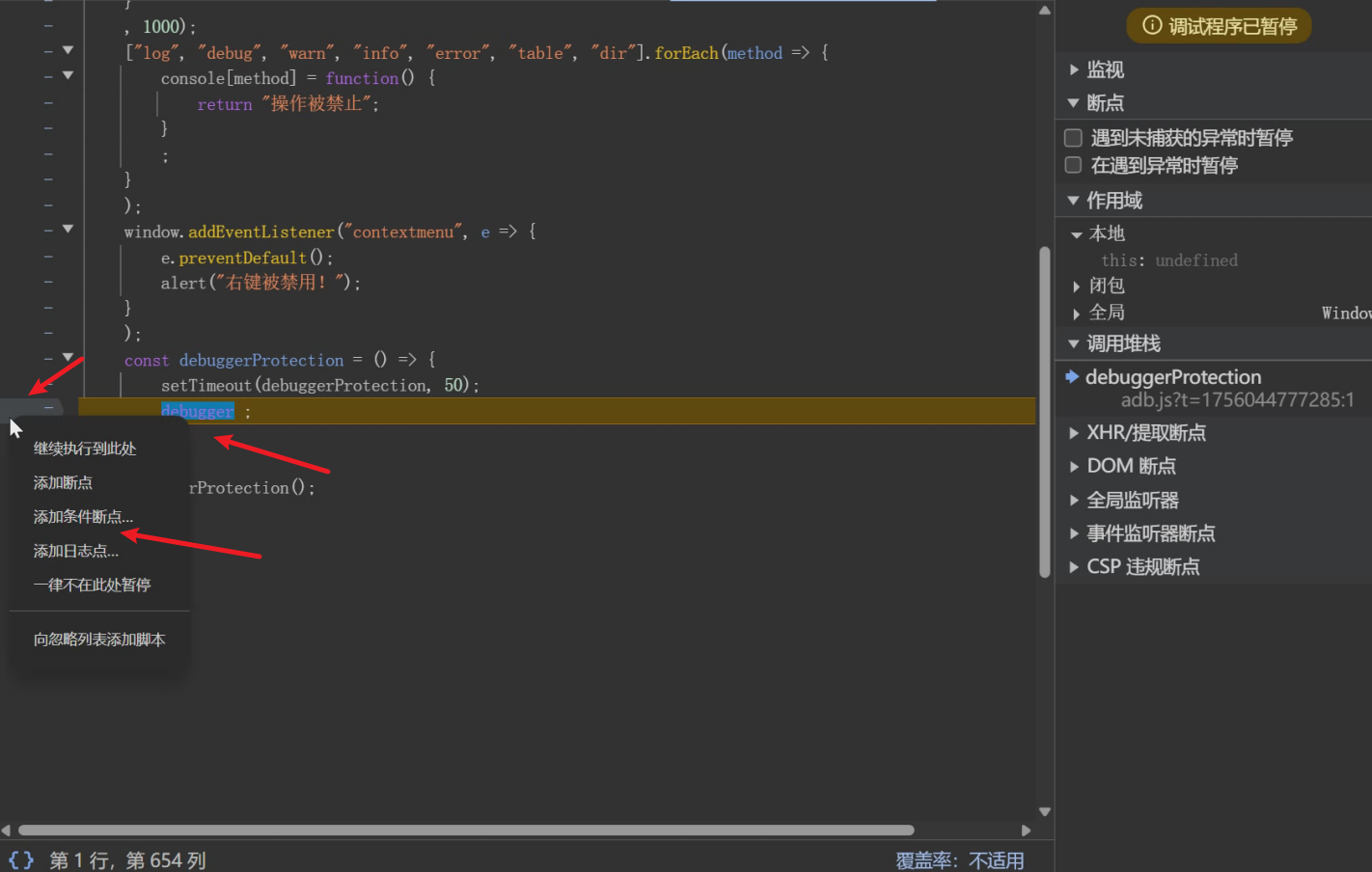Click the pretty-print curly braces icon
This screenshot has width=1372, height=872.
[21, 859]
